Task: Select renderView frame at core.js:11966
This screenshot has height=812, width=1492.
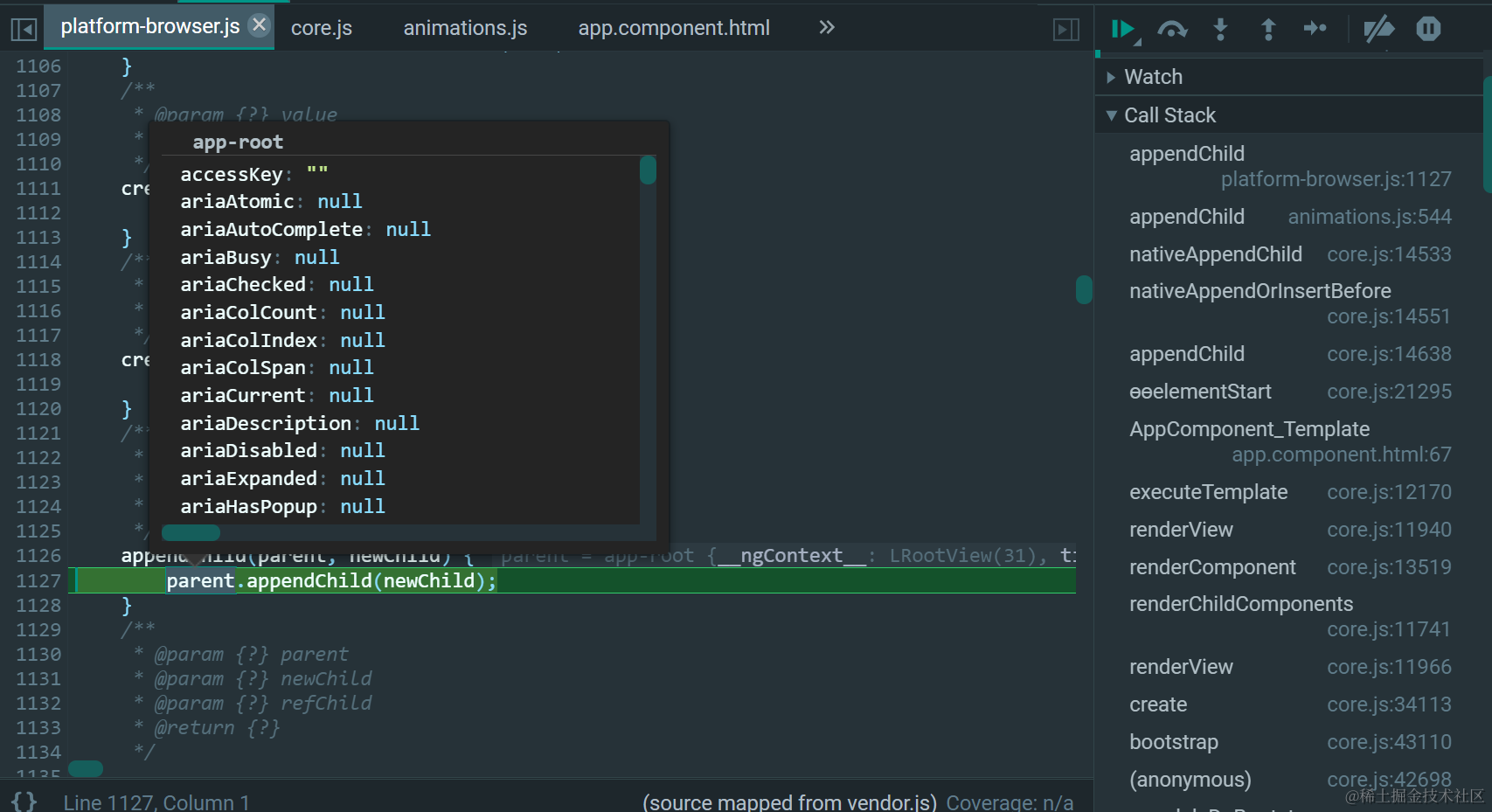Action: click(x=1290, y=667)
